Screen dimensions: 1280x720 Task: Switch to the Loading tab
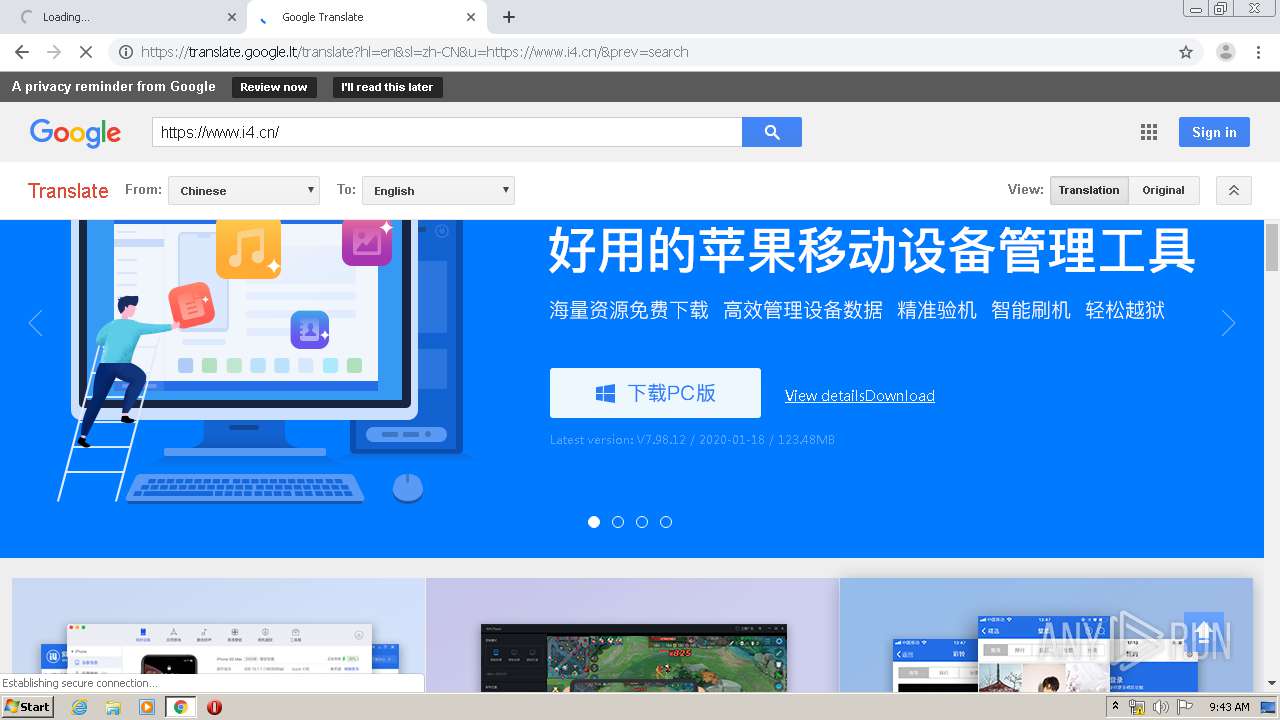tap(125, 17)
